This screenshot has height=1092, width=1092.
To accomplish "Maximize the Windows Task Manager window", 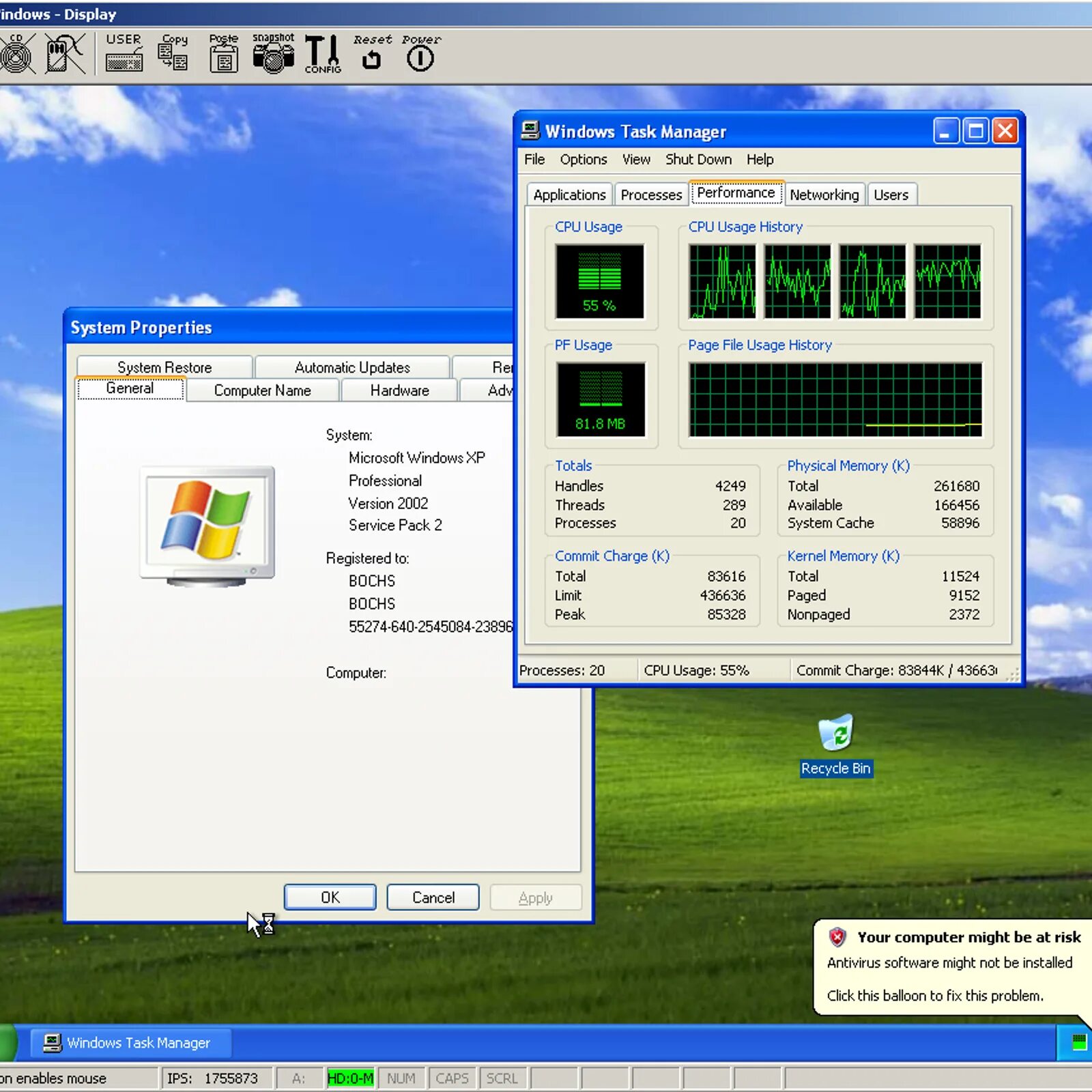I will (x=975, y=130).
